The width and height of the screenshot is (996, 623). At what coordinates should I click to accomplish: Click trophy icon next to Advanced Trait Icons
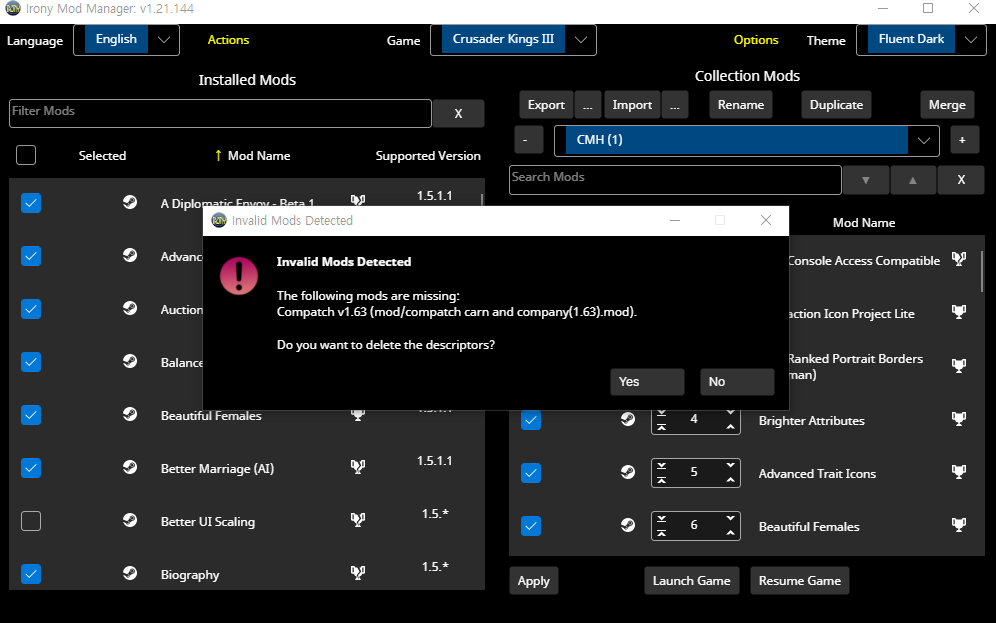[x=959, y=472]
